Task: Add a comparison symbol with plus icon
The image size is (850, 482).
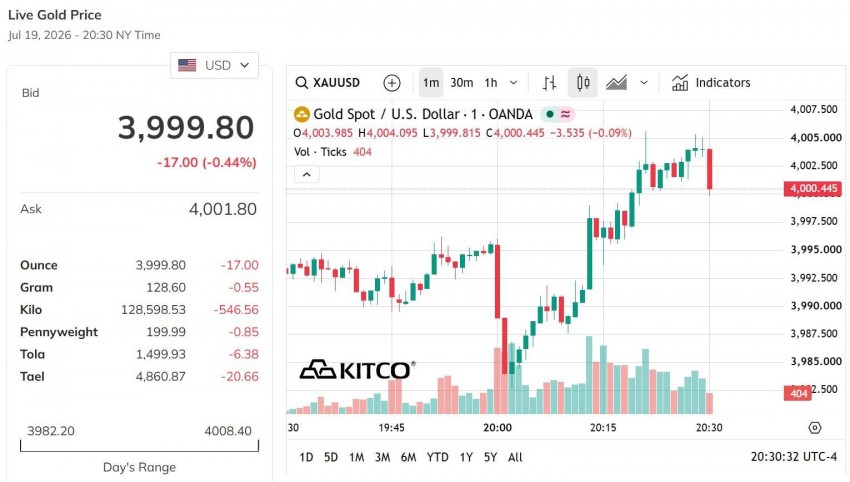Action: tap(391, 83)
